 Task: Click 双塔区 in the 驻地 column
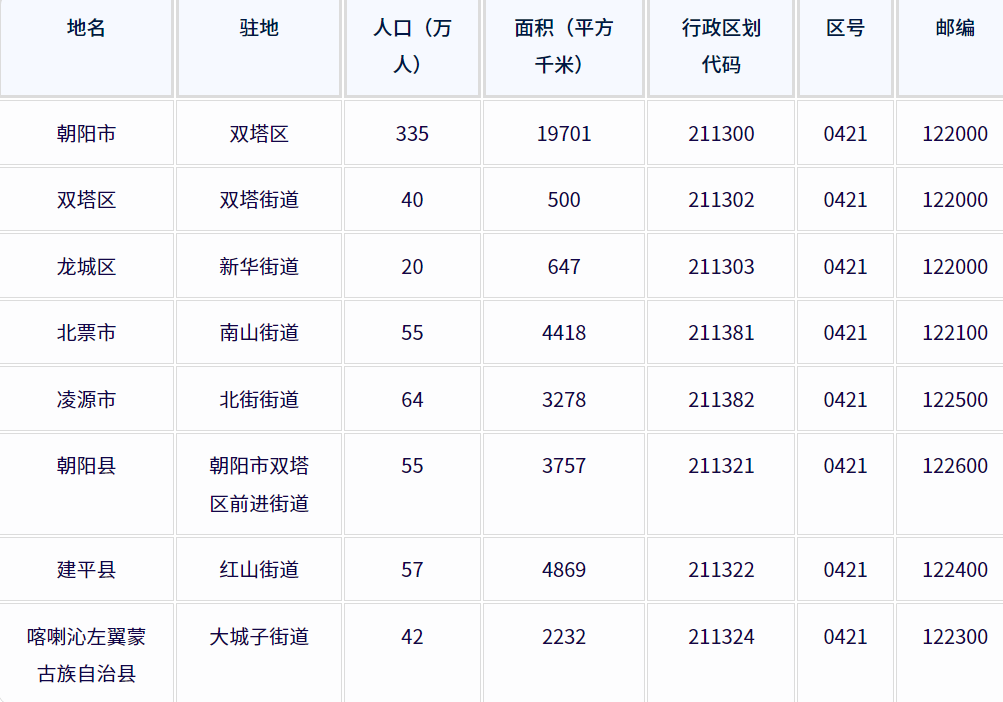[259, 133]
